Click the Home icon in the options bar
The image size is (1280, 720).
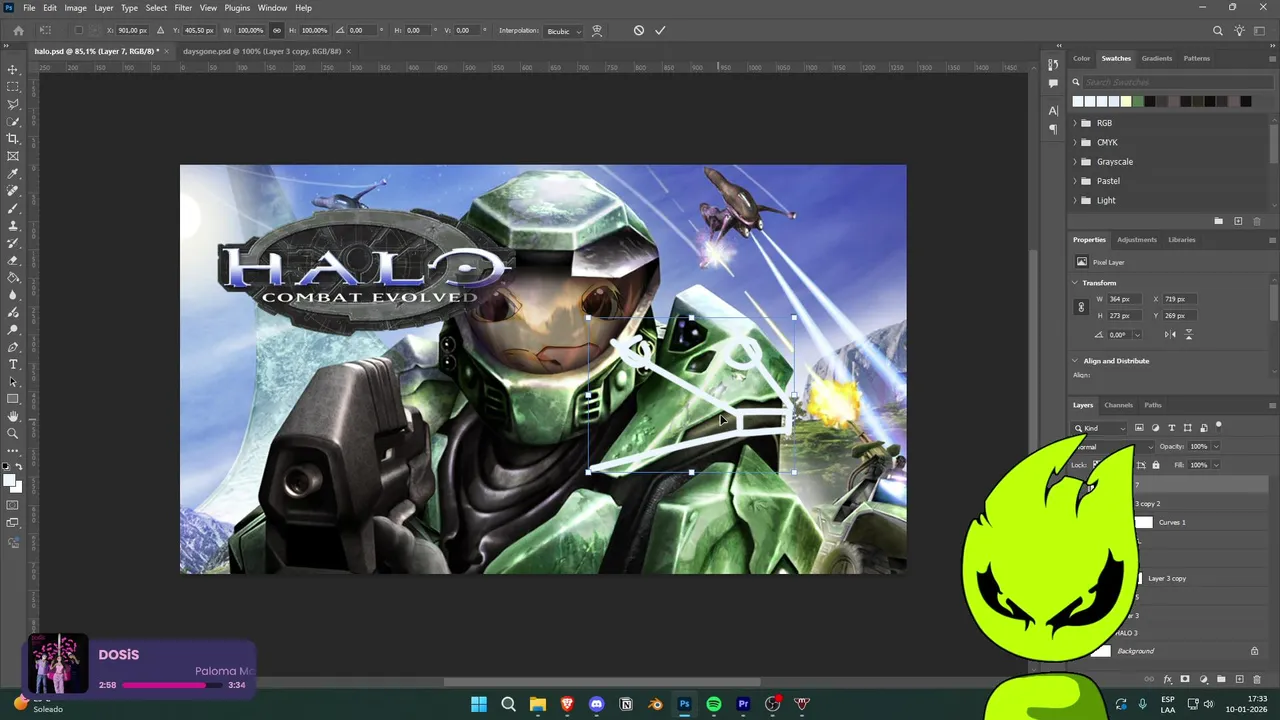18,30
